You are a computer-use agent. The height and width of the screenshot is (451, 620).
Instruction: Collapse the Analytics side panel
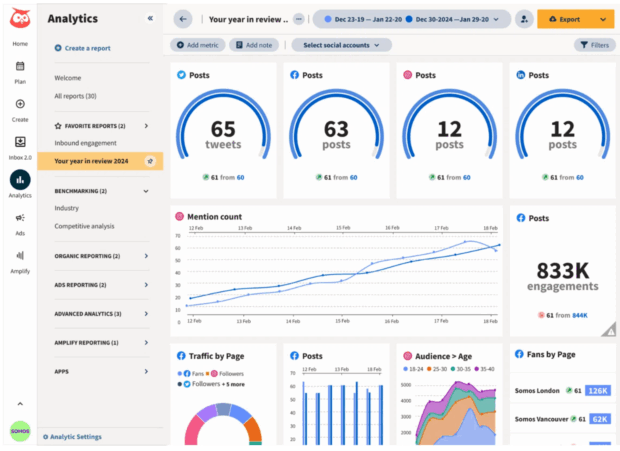tap(150, 18)
